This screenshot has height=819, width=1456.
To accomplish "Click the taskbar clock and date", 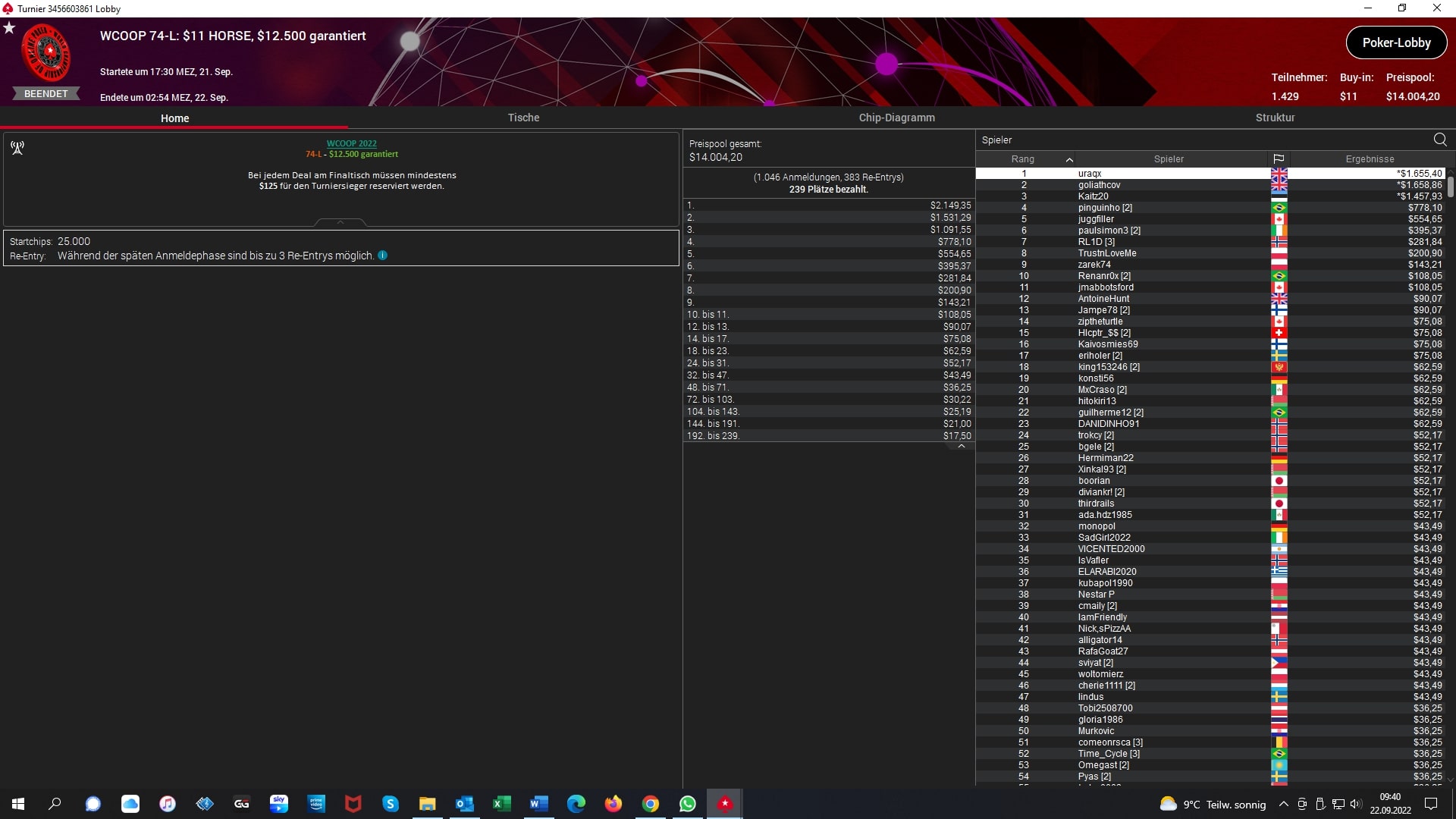I will (x=1390, y=804).
